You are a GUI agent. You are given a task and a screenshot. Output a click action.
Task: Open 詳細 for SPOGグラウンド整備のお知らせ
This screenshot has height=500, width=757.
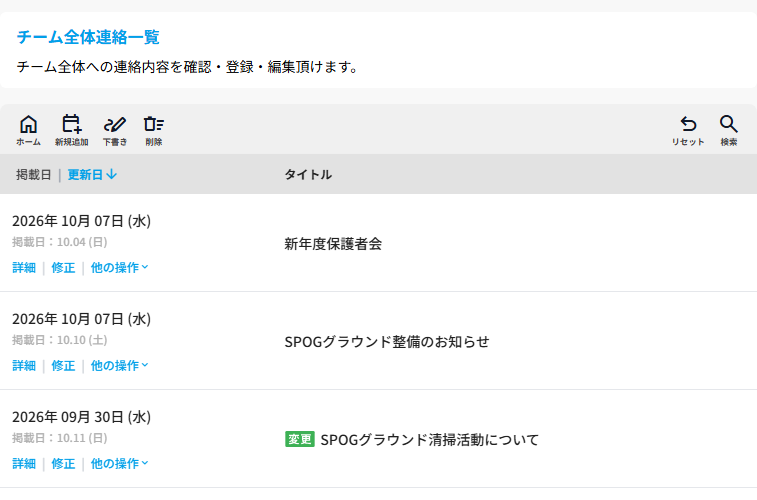(24, 365)
